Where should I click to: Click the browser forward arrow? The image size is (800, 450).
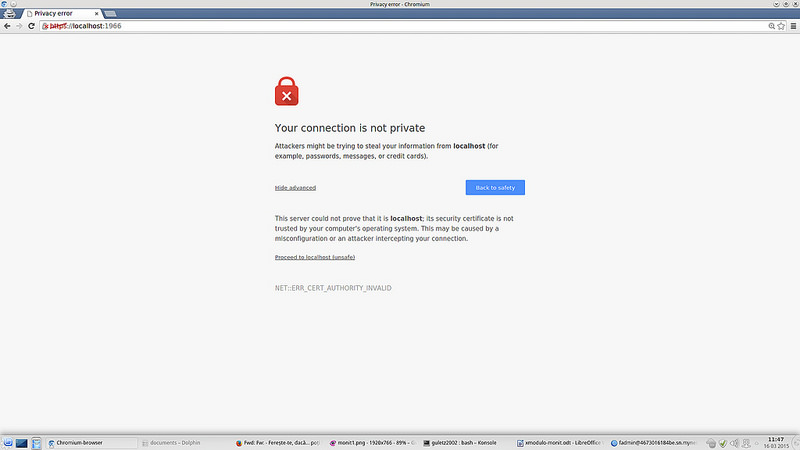click(x=19, y=25)
